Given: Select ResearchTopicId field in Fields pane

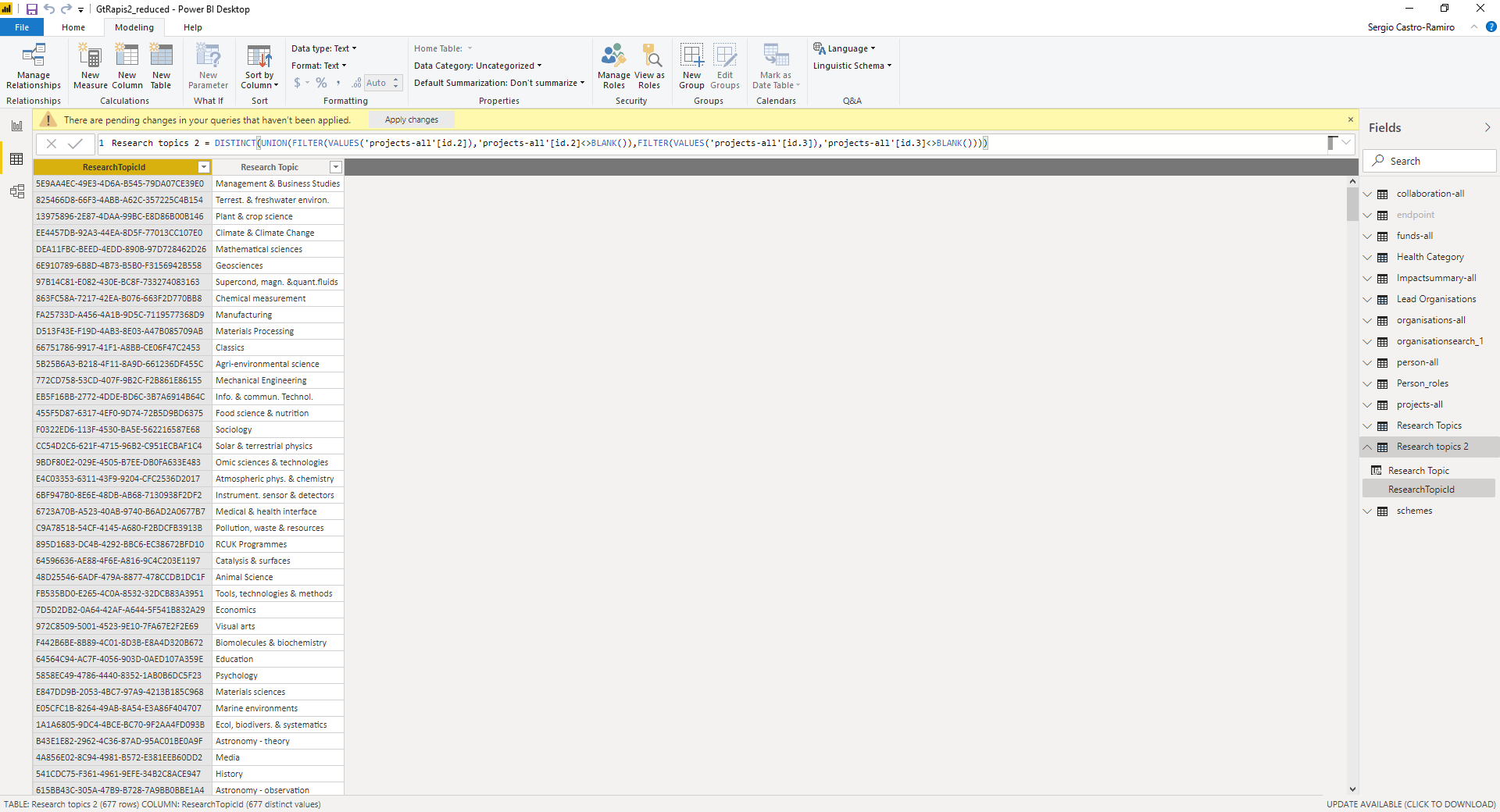Looking at the screenshot, I should (1429, 489).
